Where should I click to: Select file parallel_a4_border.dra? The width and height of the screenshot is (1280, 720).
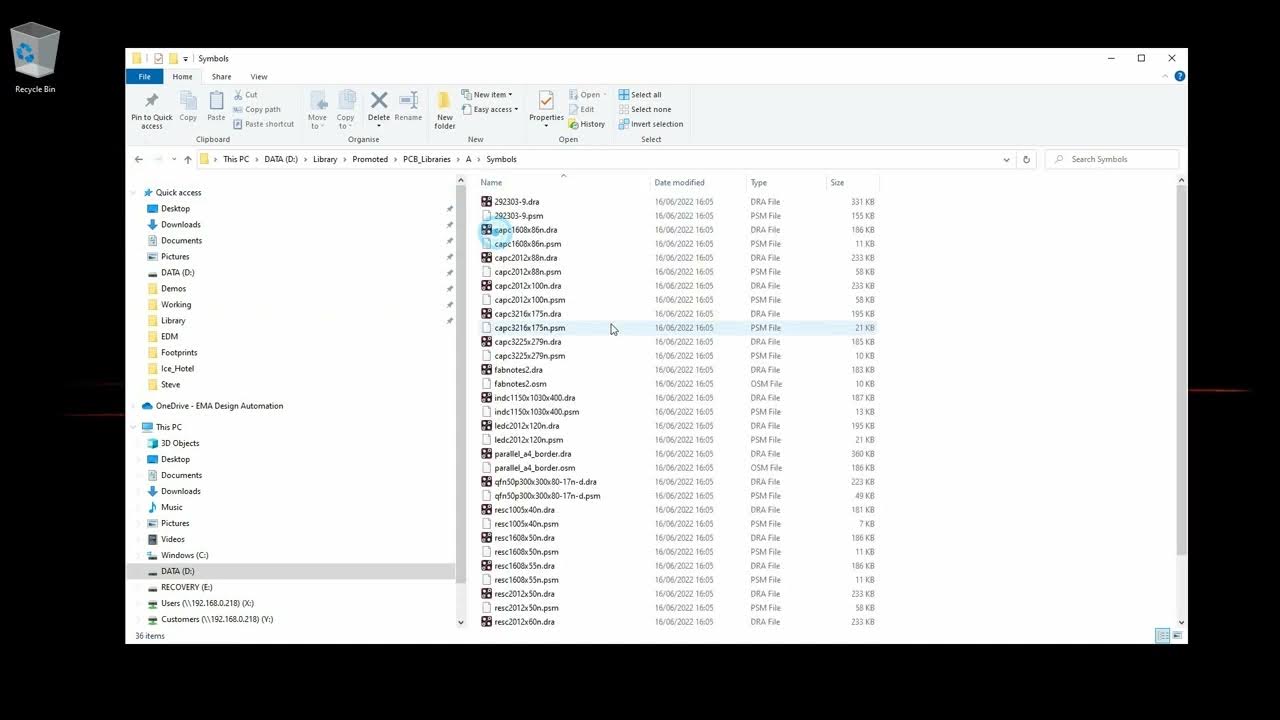pos(532,454)
